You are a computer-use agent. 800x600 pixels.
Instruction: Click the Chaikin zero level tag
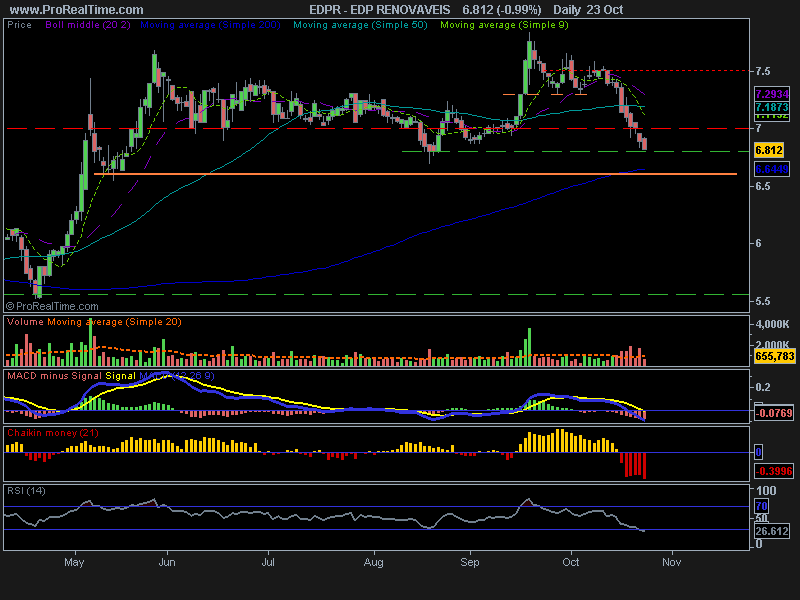tap(759, 452)
